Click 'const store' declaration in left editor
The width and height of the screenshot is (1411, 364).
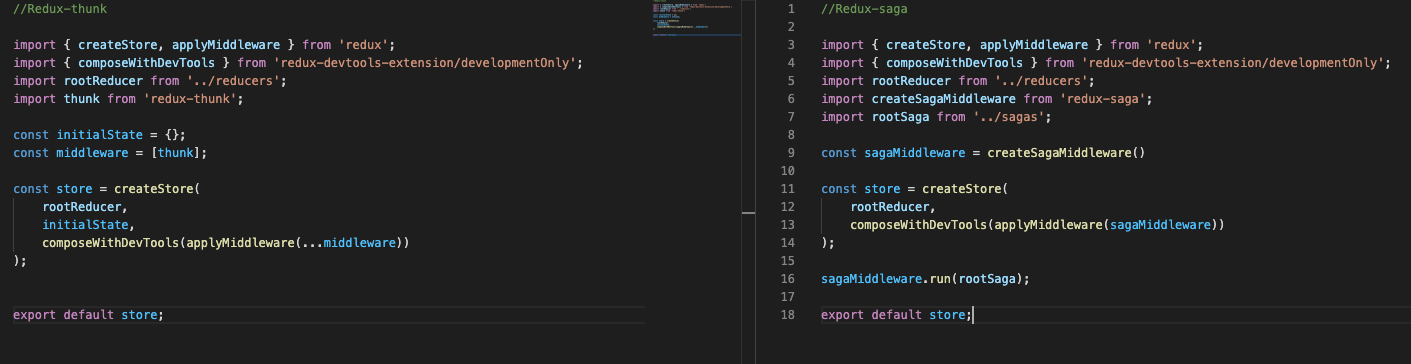pyautogui.click(x=53, y=189)
